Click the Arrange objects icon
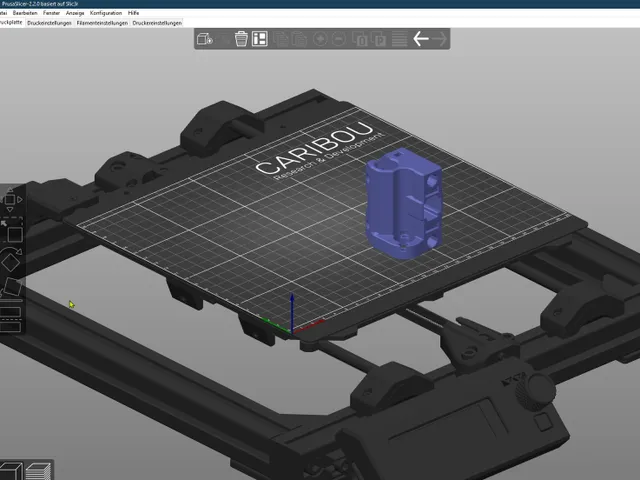 pyautogui.click(x=260, y=39)
